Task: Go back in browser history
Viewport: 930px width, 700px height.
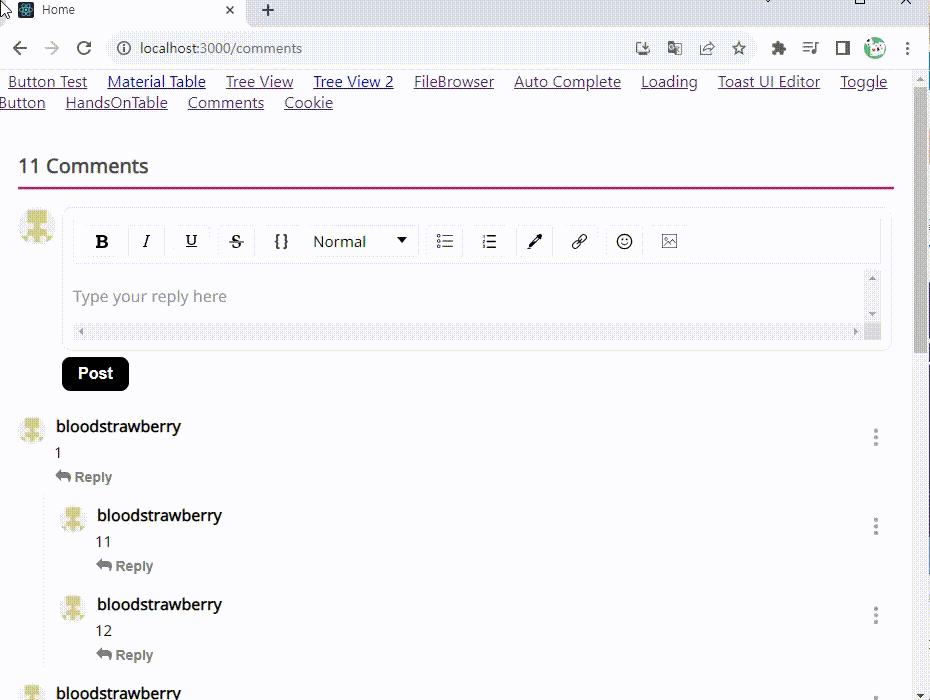Action: point(20,48)
